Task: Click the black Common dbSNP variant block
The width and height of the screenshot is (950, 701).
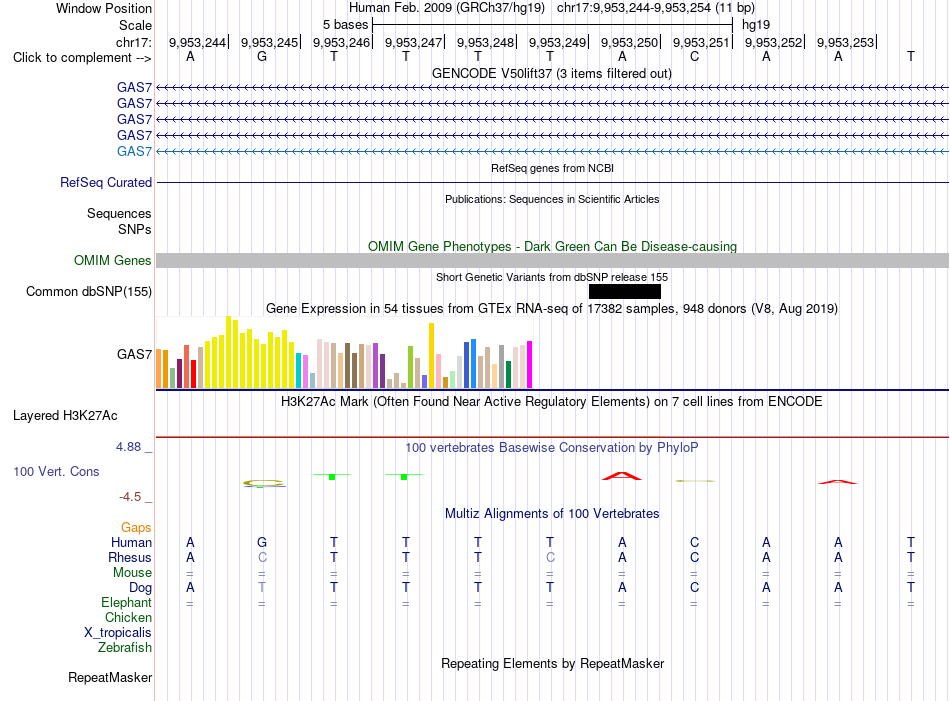Action: coord(625,291)
